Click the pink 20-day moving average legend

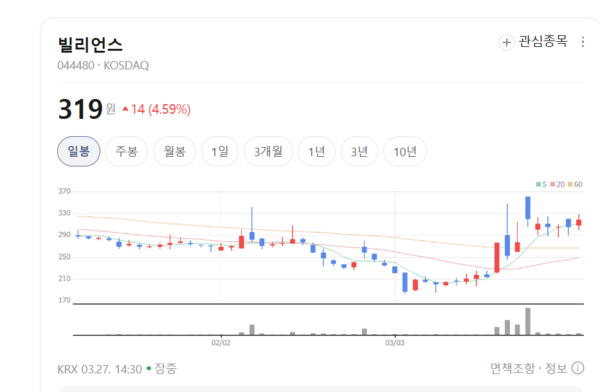pyautogui.click(x=558, y=185)
